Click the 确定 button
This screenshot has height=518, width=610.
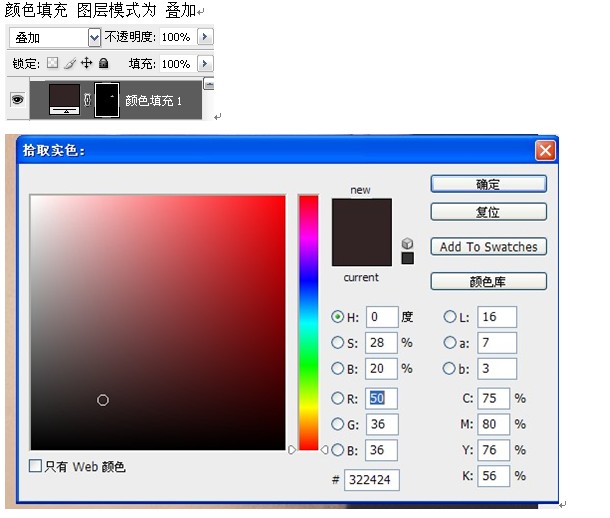(489, 184)
